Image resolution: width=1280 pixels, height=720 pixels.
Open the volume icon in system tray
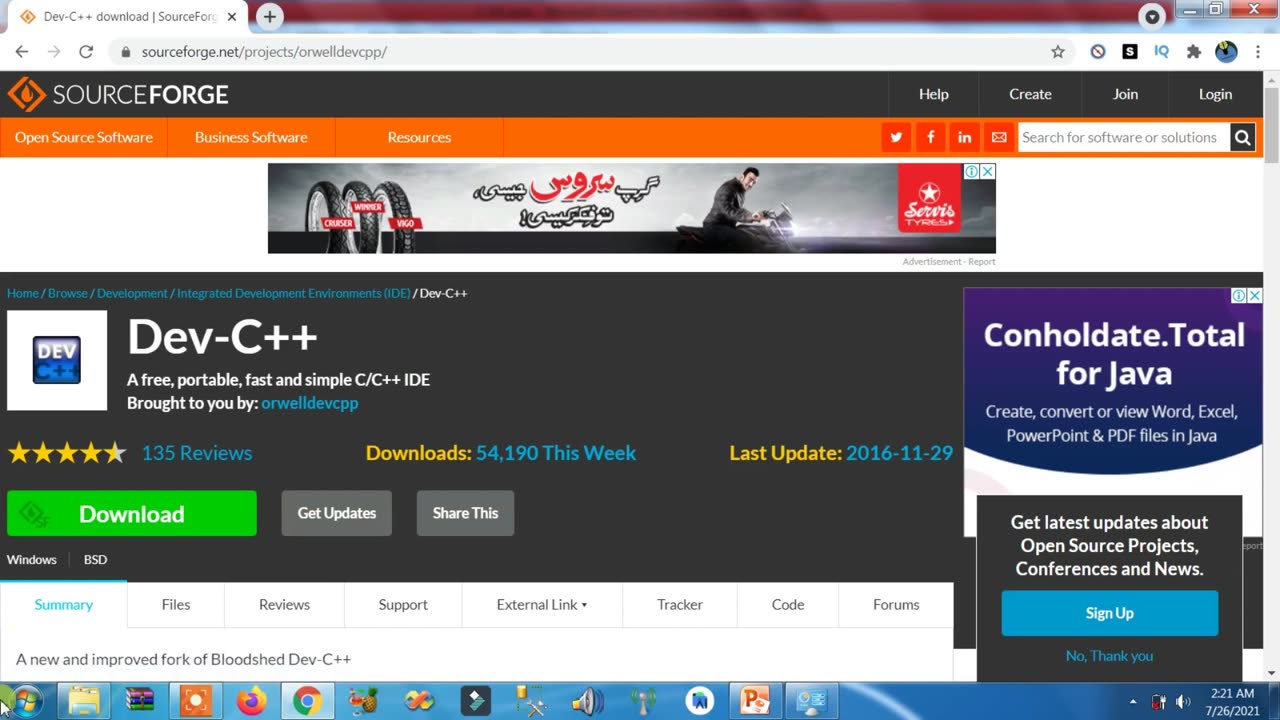1183,702
